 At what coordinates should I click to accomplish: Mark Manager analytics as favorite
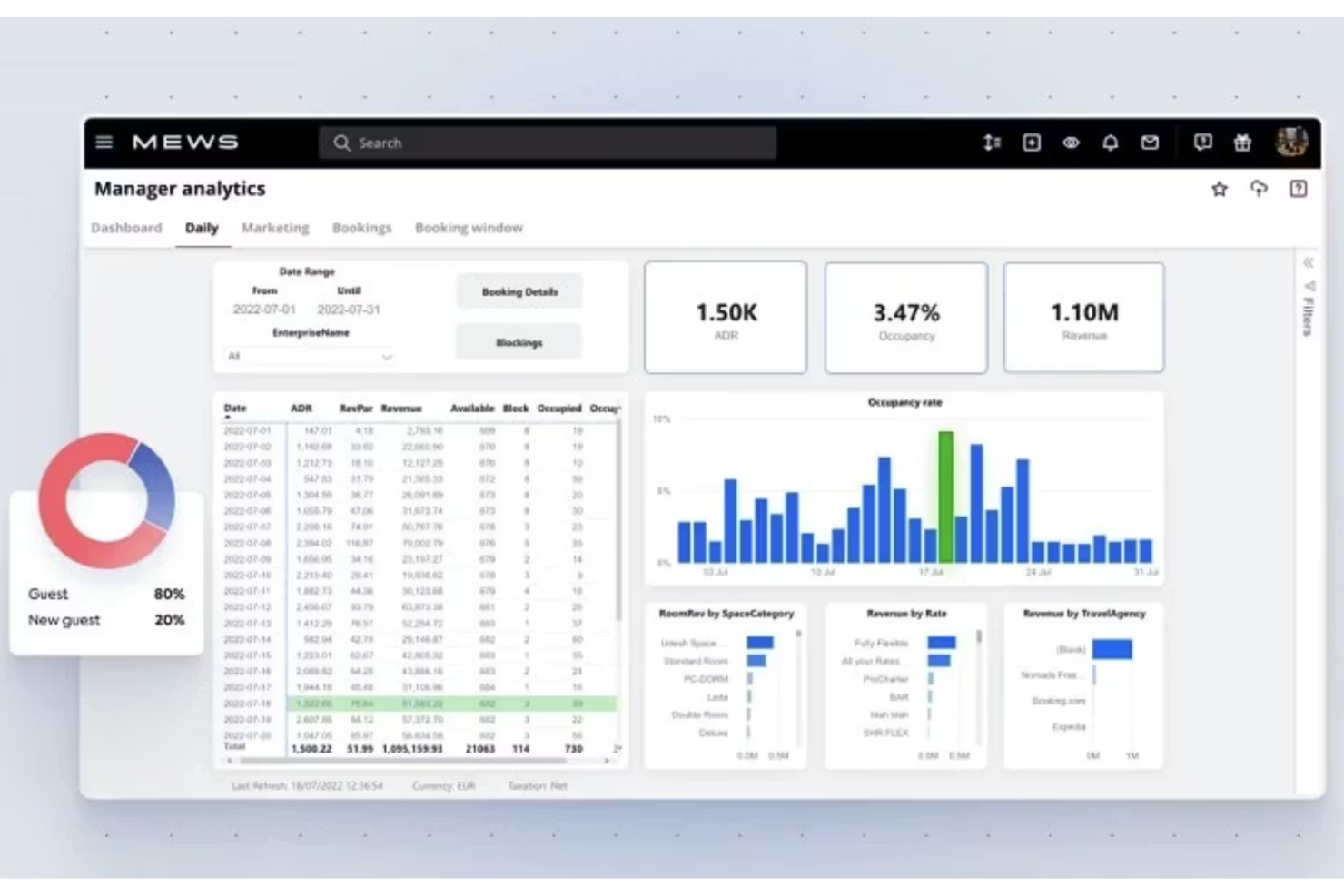pos(1218,190)
